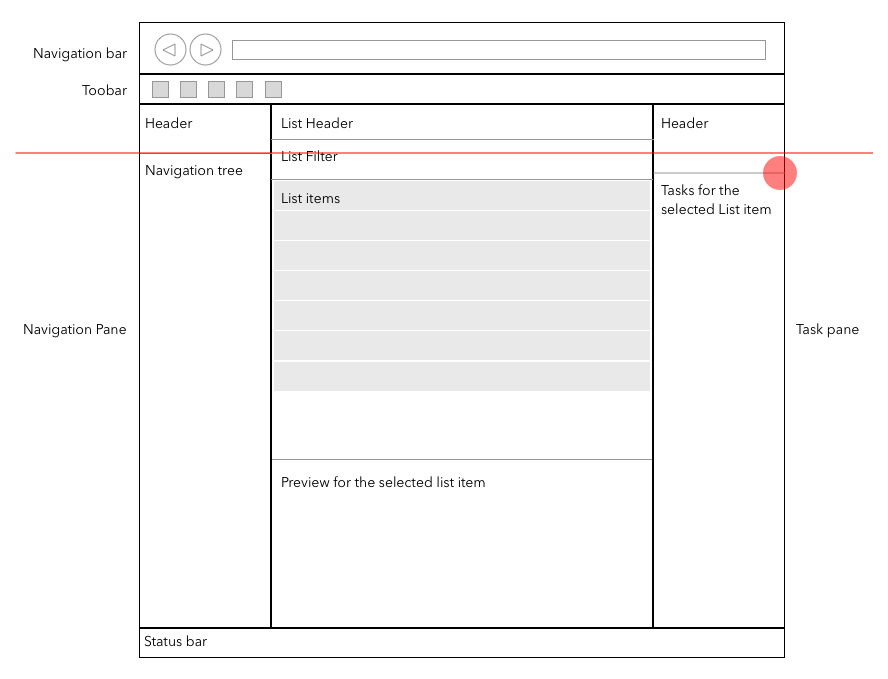
Task: Click the Status bar text
Action: [x=176, y=642]
